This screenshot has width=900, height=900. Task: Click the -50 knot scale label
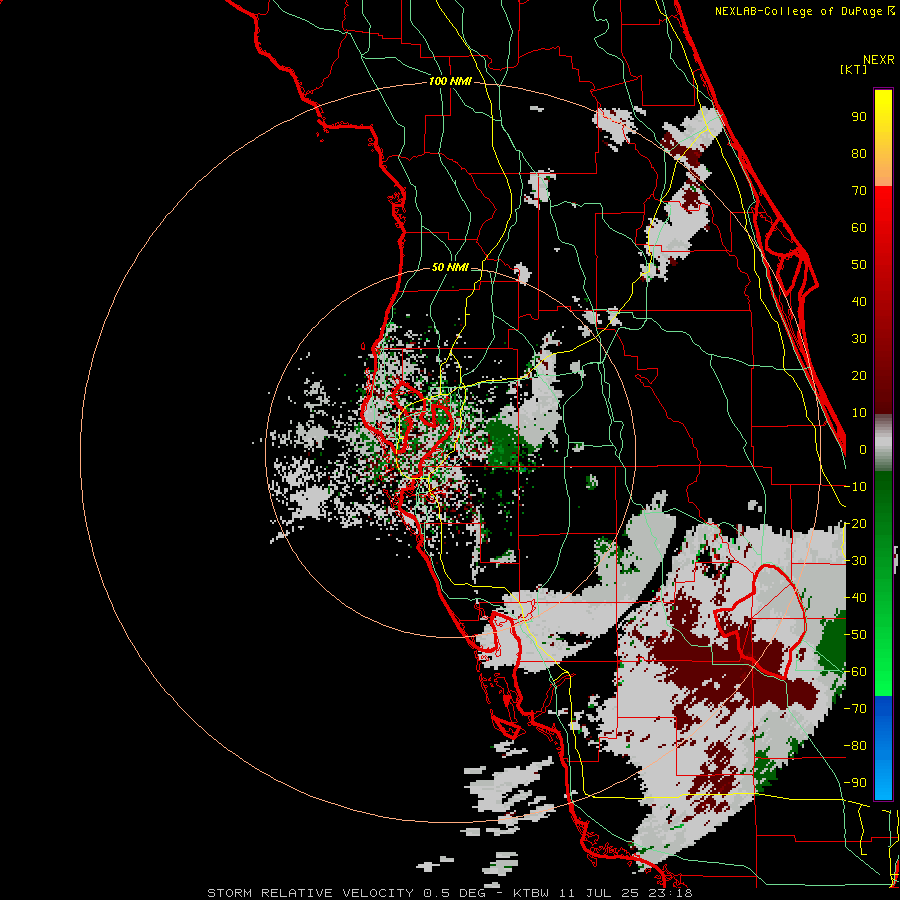(x=855, y=635)
